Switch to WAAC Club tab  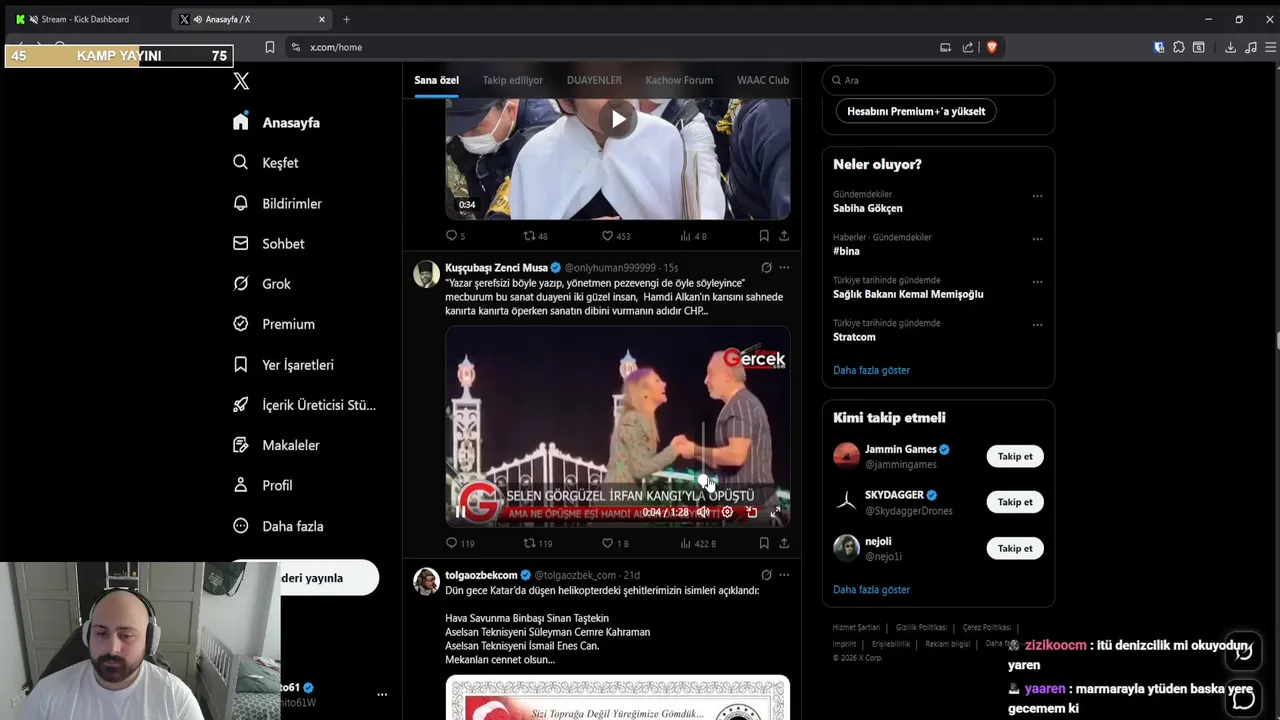coord(763,80)
